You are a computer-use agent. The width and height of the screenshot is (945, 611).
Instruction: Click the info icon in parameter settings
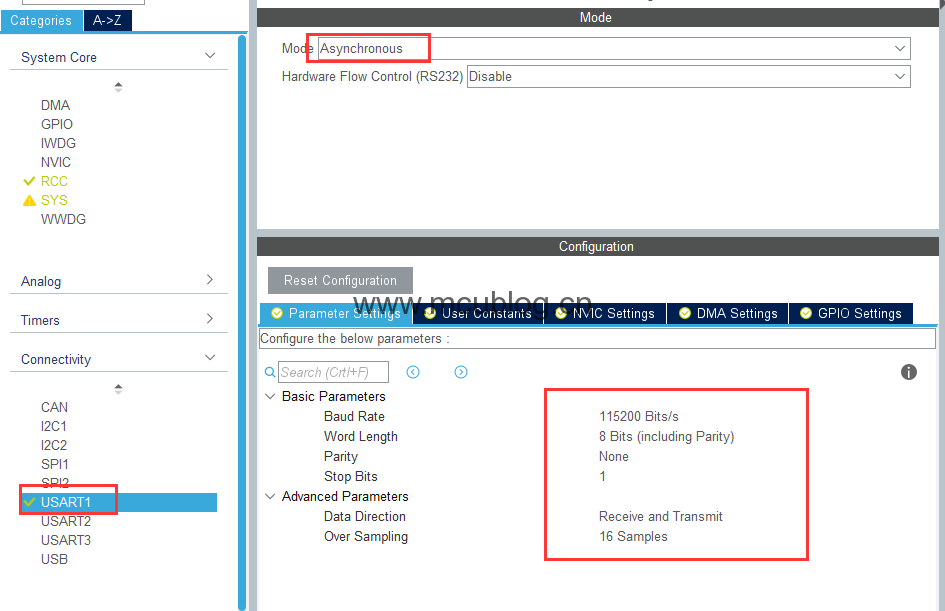pyautogui.click(x=908, y=372)
